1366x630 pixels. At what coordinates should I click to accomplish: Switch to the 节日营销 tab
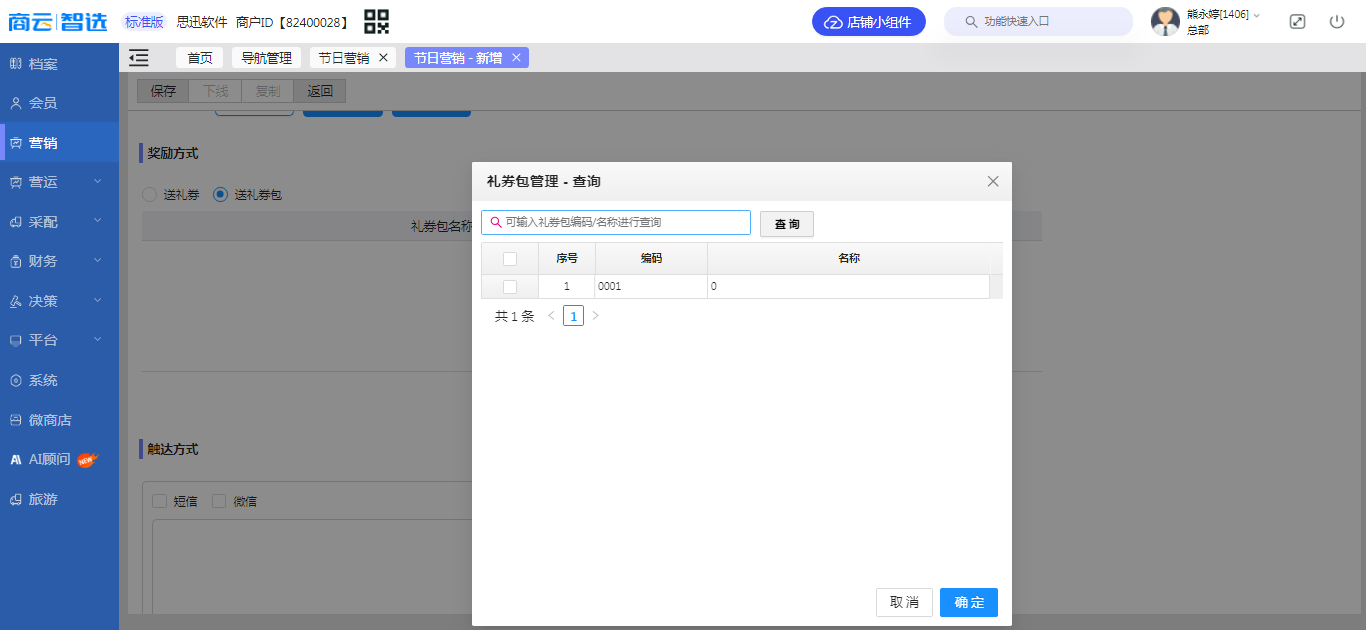click(x=344, y=58)
